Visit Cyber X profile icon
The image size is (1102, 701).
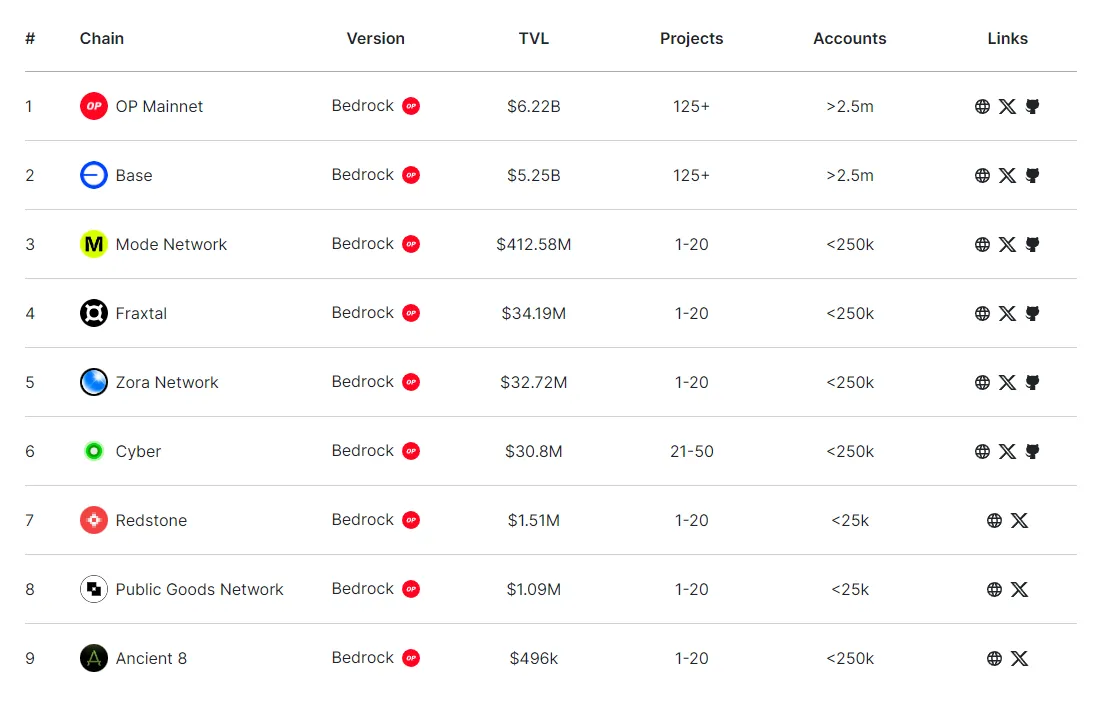pos(1007,451)
